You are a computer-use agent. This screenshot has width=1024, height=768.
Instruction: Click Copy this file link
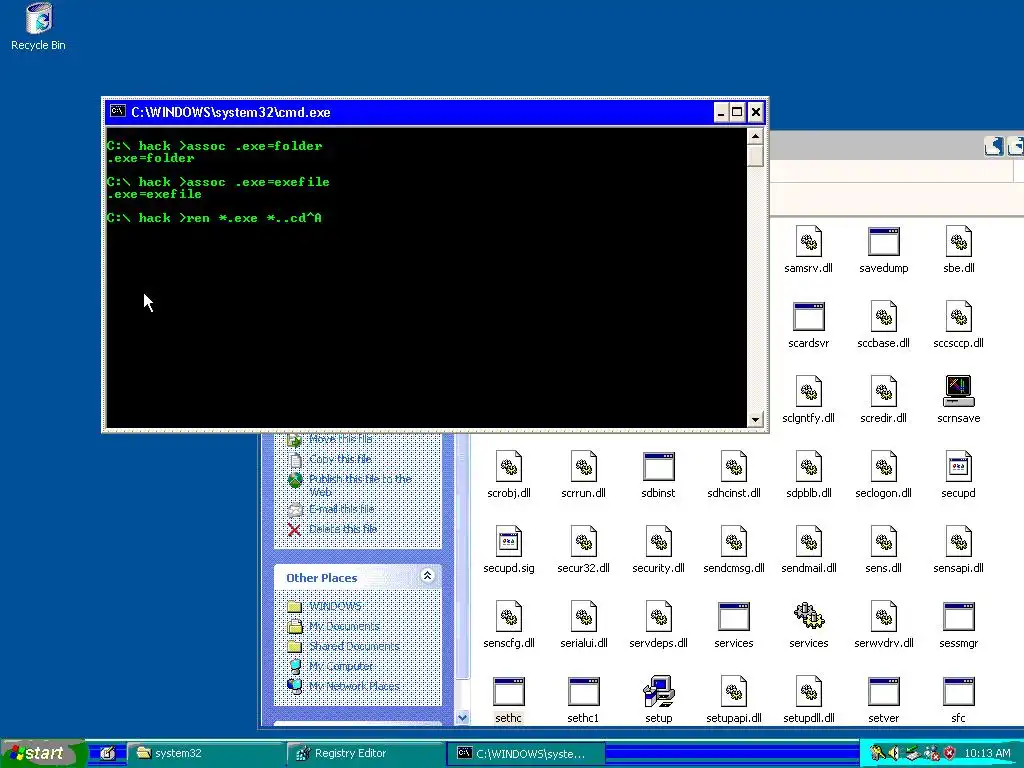(x=340, y=458)
